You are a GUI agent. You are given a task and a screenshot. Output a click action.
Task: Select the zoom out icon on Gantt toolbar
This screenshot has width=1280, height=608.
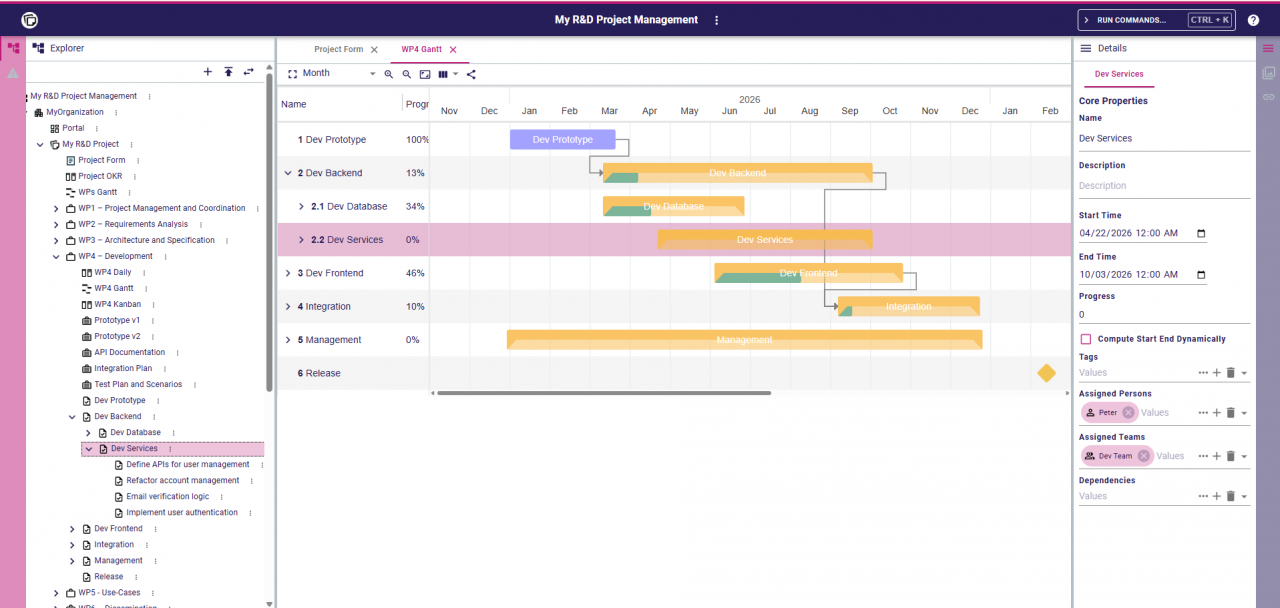(406, 74)
